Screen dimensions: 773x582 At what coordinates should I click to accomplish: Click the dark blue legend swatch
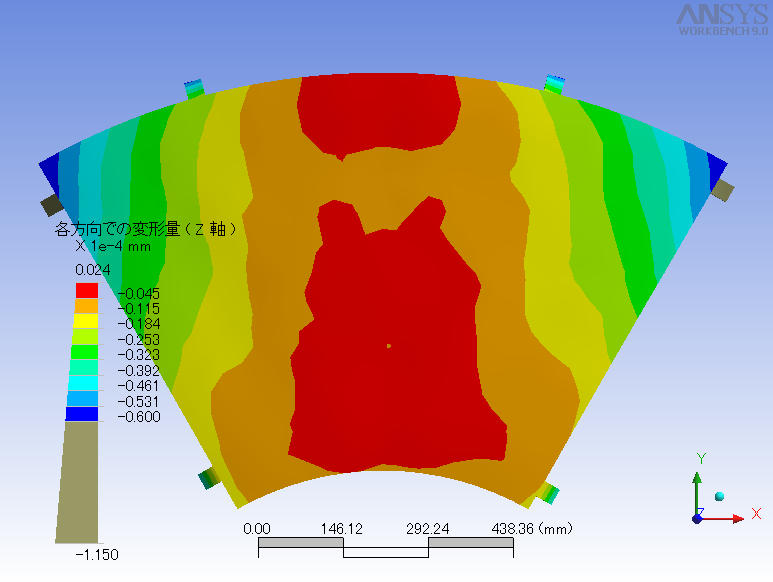point(82,414)
